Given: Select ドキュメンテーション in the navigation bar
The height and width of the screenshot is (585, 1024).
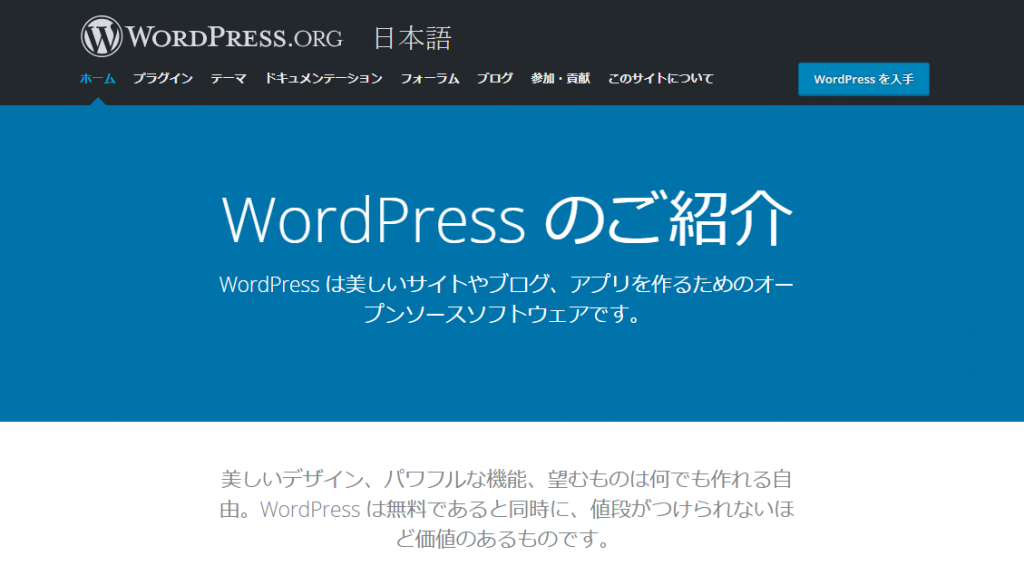Looking at the screenshot, I should (323, 78).
